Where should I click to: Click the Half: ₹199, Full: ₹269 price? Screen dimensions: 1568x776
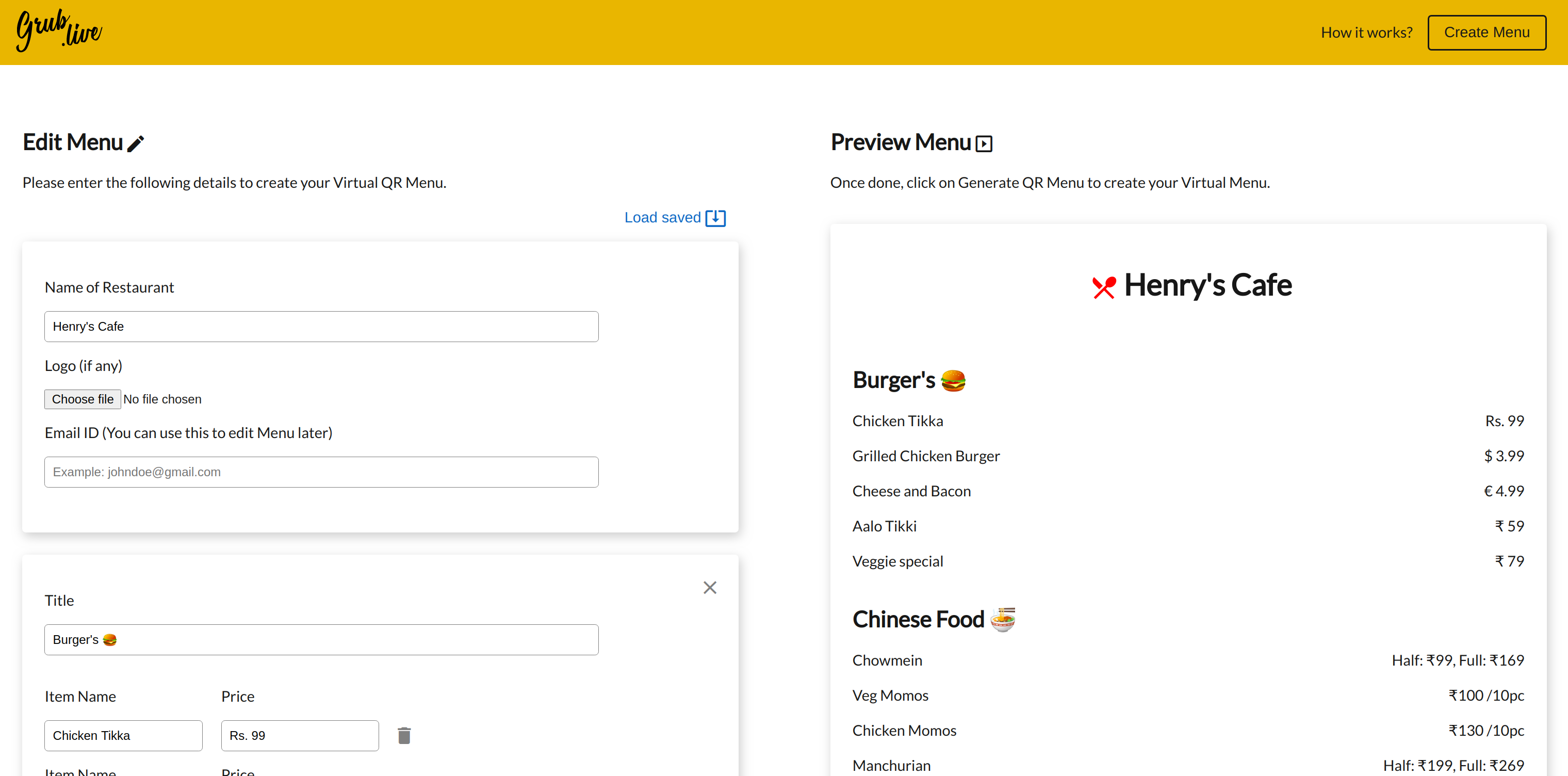[1453, 766]
